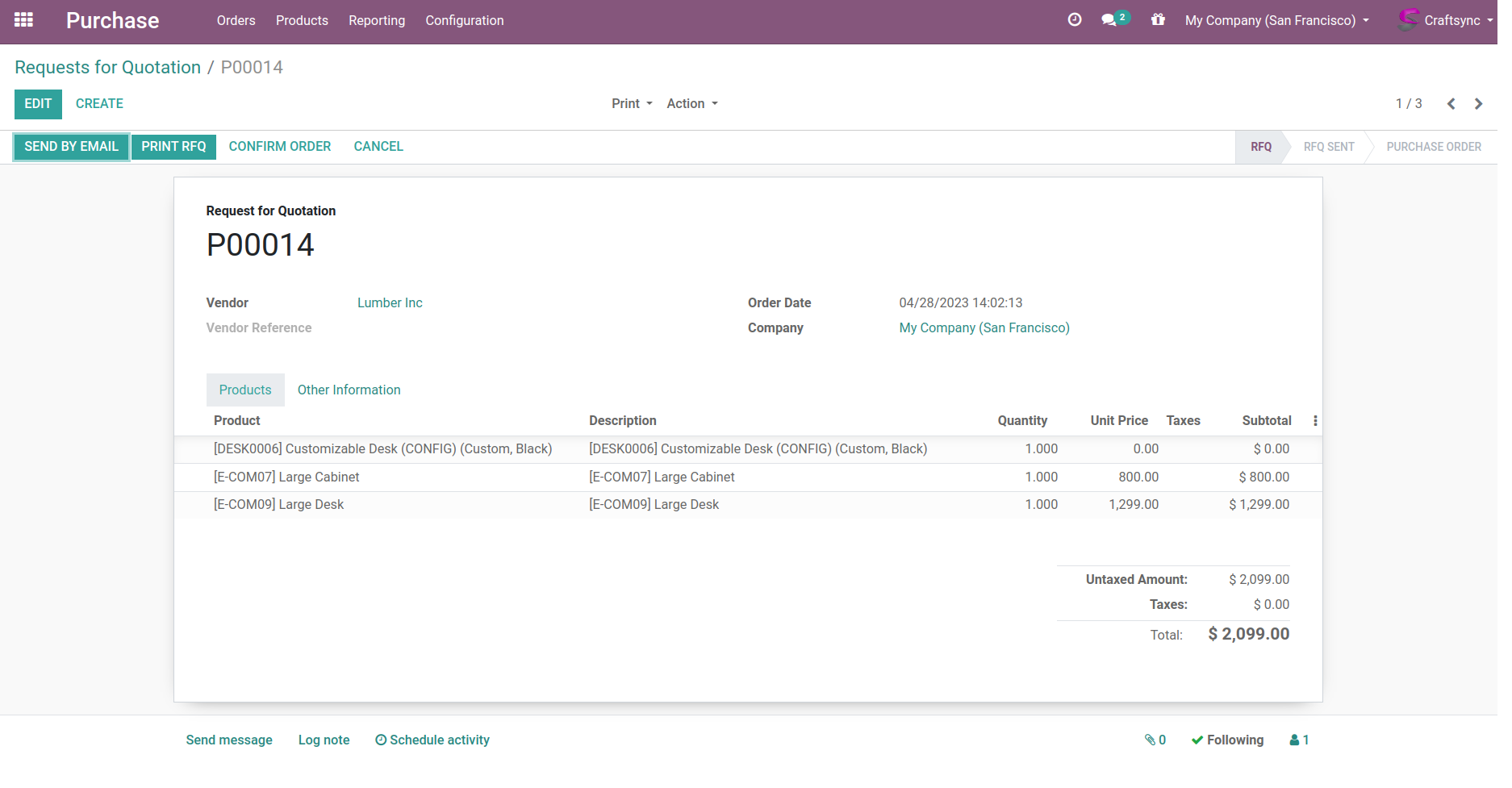Image resolution: width=1512 pixels, height=788 pixels.
Task: Select the RFQ Sent status stage
Action: coord(1328,147)
